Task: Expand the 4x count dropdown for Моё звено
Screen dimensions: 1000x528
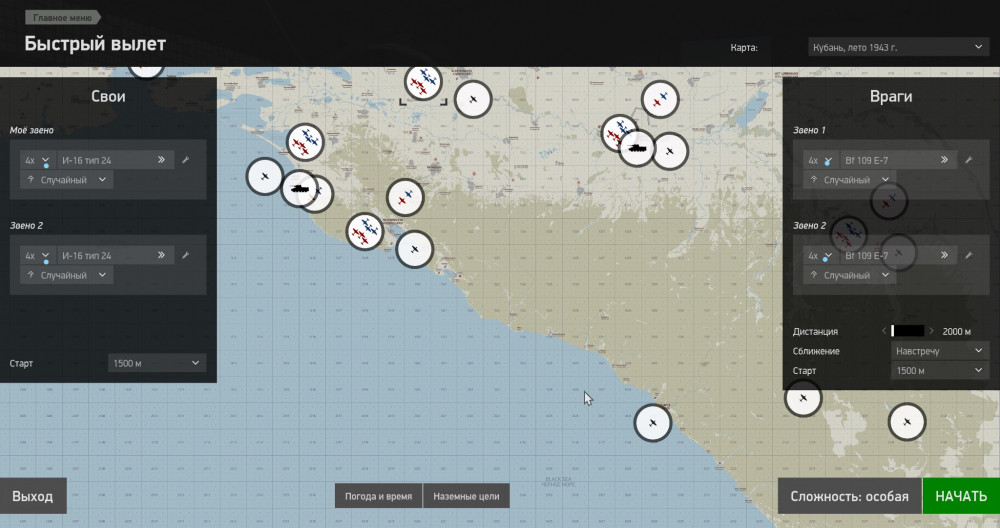Action: 37,160
